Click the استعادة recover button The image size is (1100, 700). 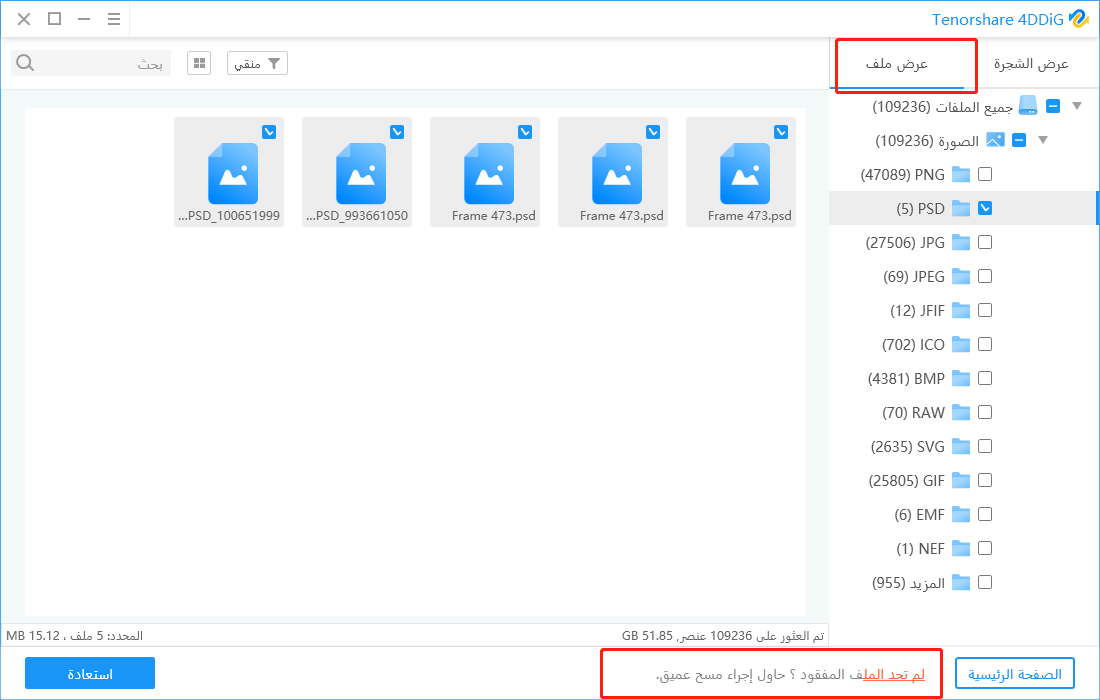(90, 674)
